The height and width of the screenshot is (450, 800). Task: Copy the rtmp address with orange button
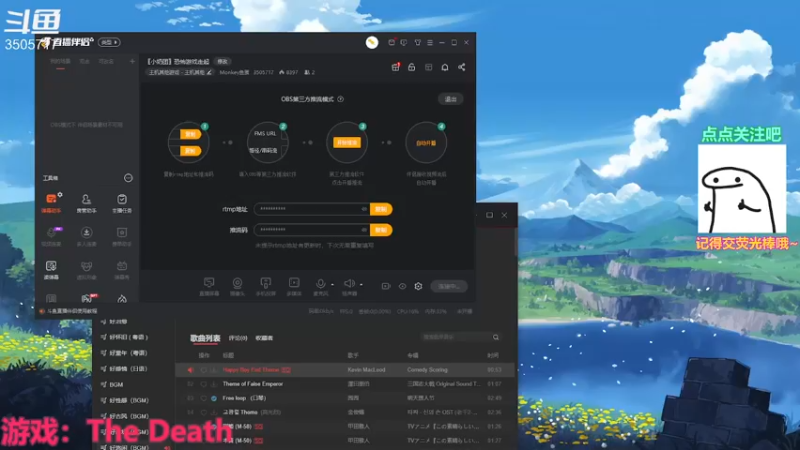click(x=381, y=209)
